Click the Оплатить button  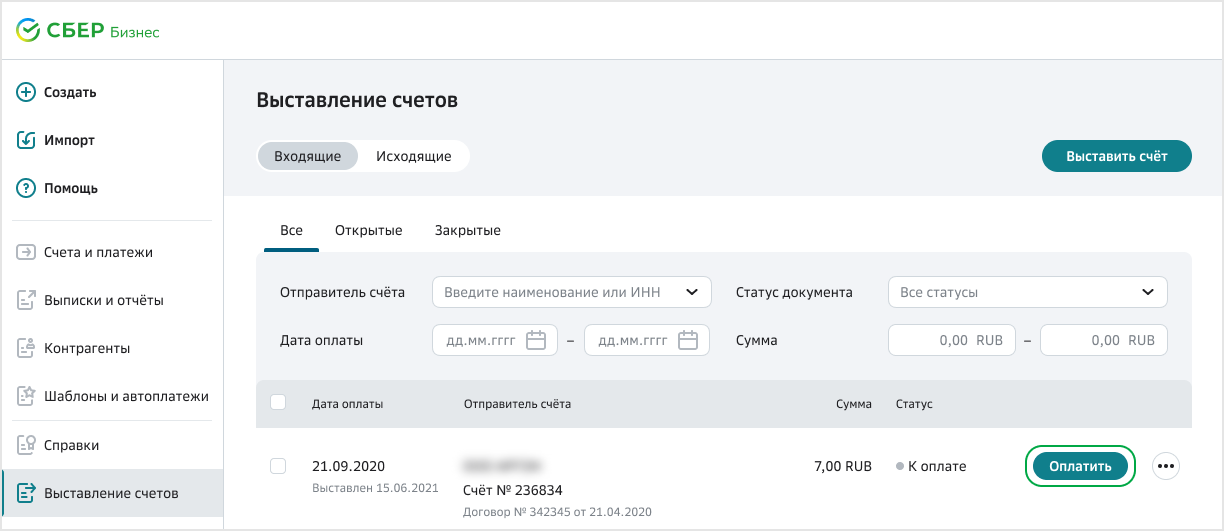click(1080, 466)
